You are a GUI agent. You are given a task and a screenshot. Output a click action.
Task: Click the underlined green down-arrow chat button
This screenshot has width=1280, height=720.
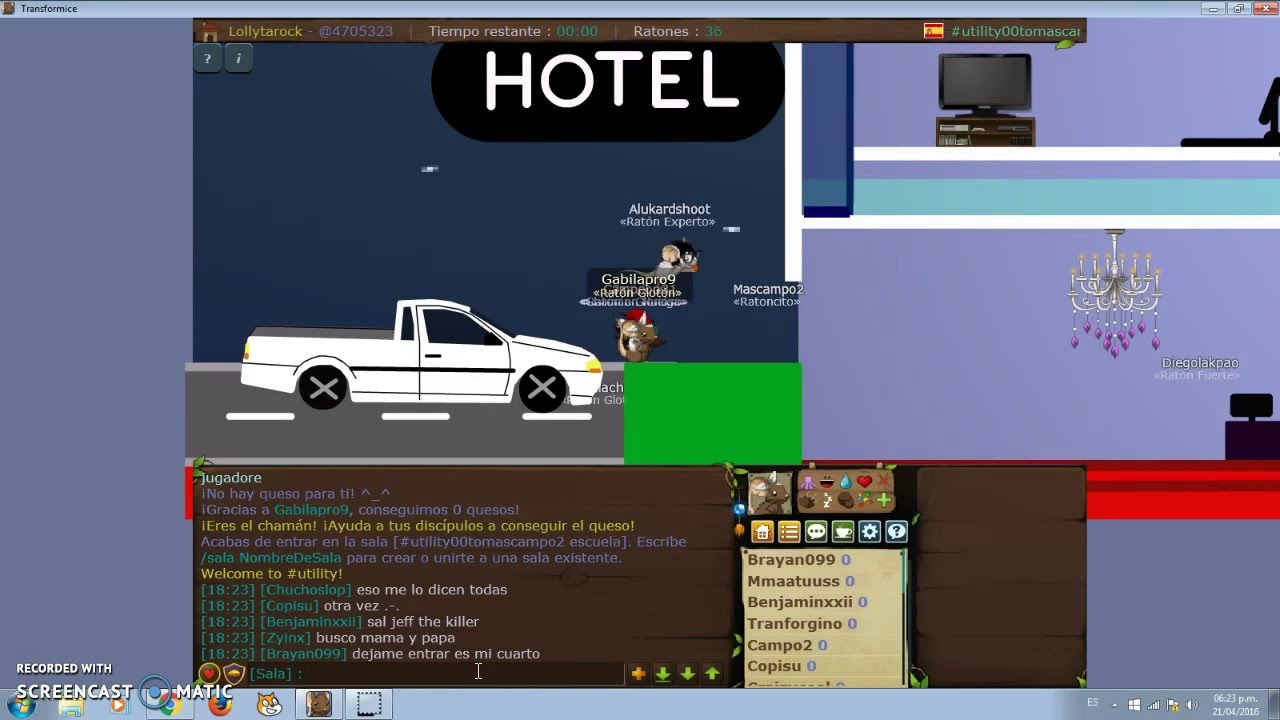(663, 674)
